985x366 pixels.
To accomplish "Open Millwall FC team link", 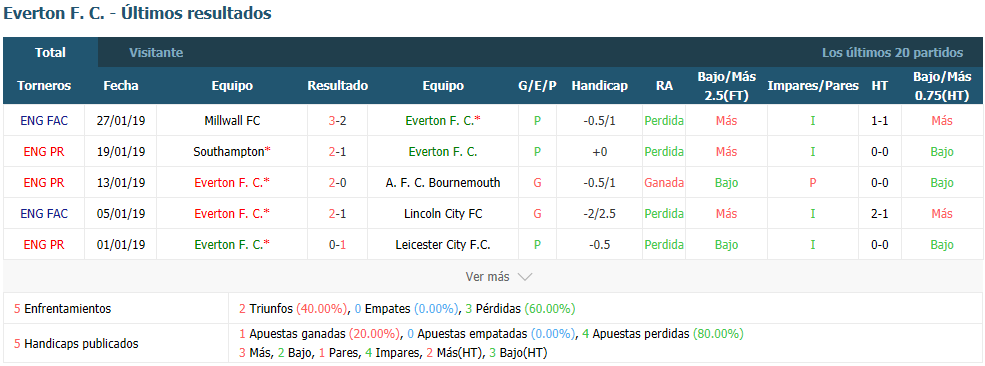I will [x=232, y=120].
